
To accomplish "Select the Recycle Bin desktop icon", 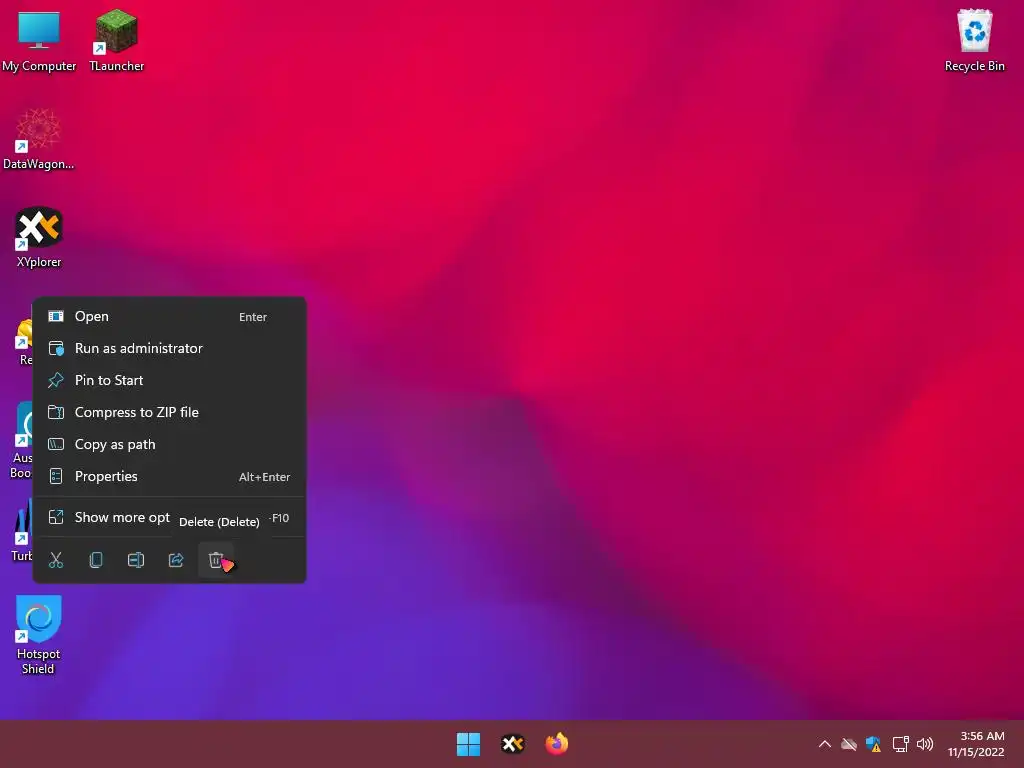I will pyautogui.click(x=974, y=40).
